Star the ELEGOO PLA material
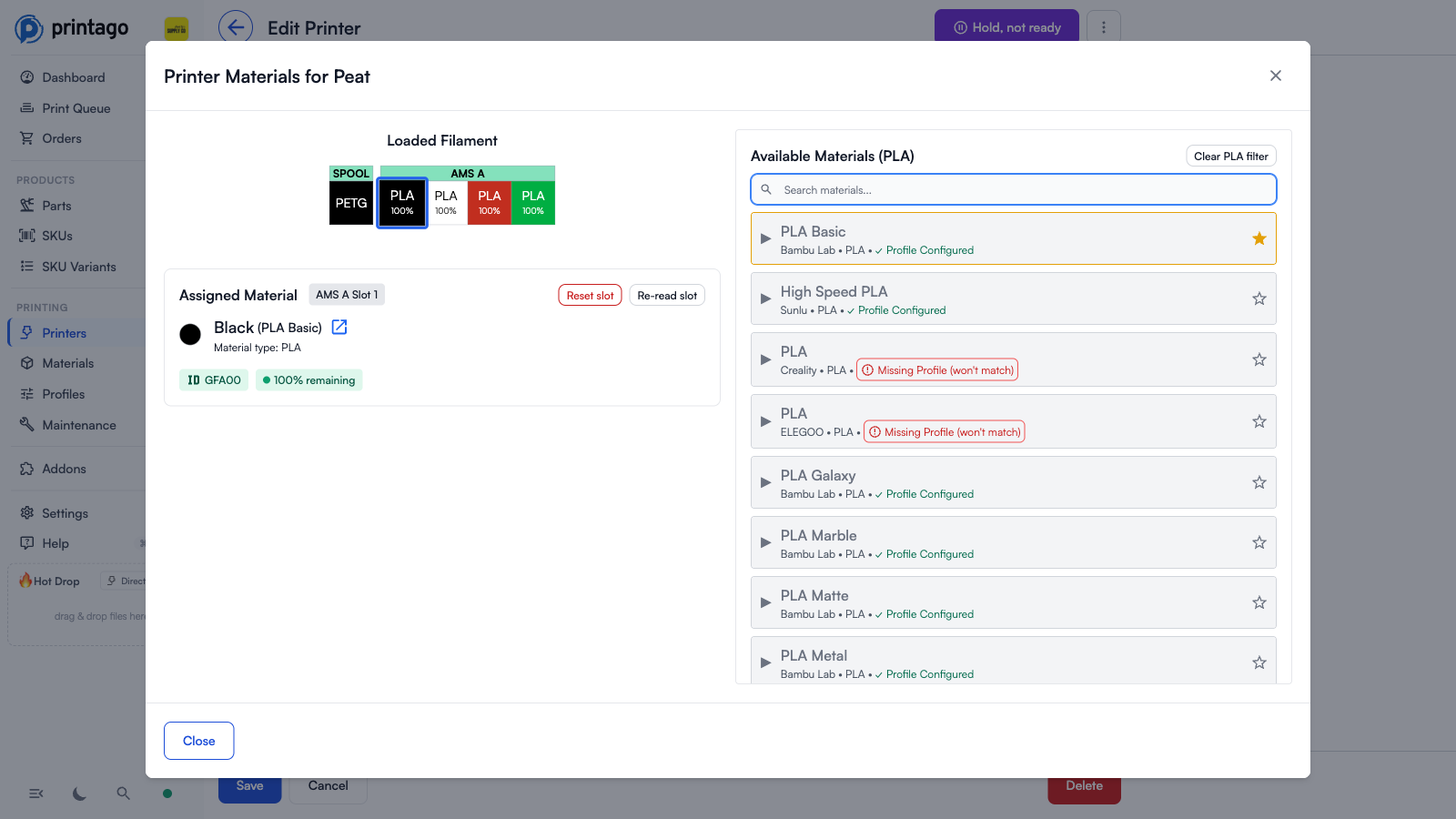This screenshot has height=819, width=1456. (x=1259, y=421)
